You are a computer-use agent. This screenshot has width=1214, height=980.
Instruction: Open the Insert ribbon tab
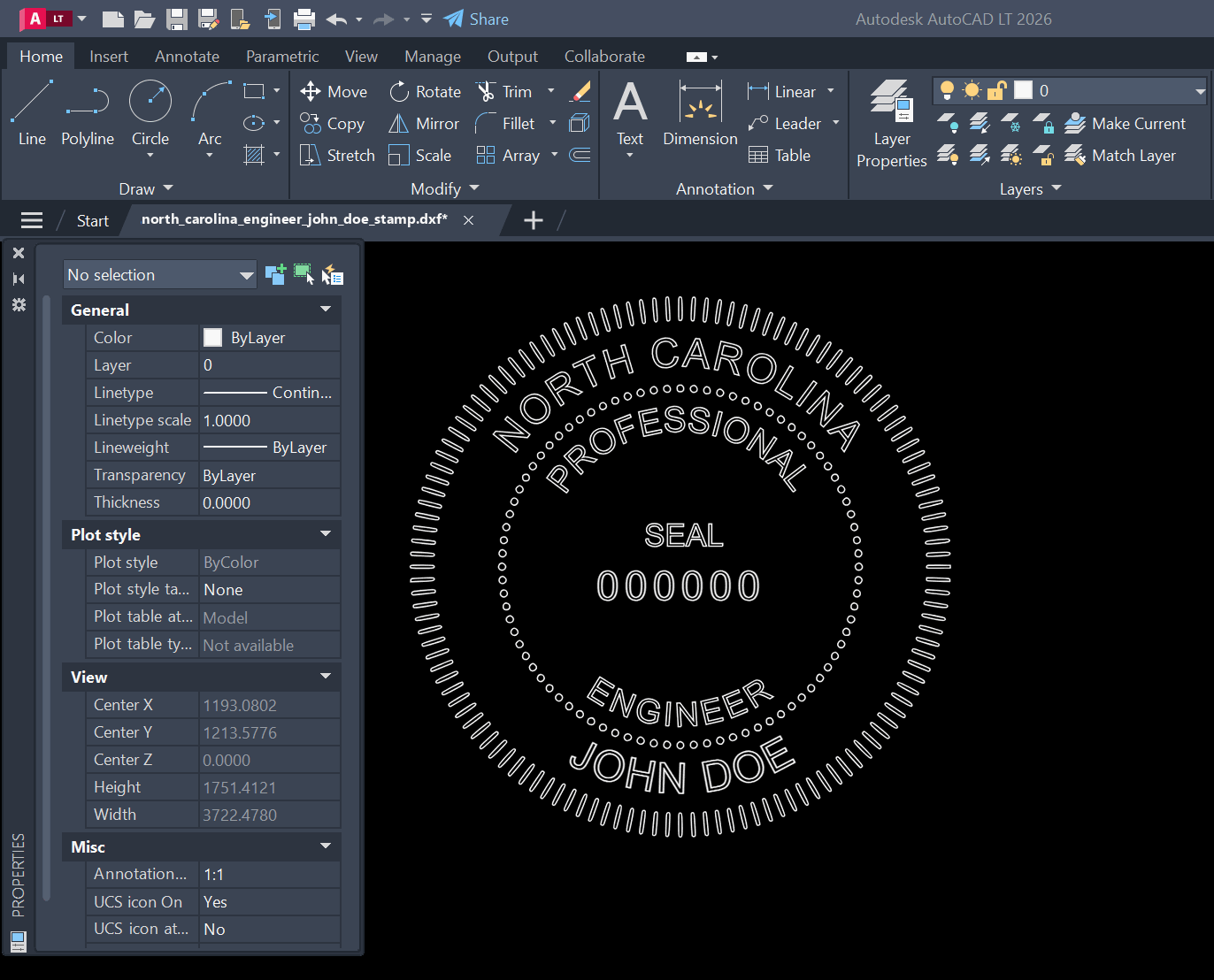point(109,57)
